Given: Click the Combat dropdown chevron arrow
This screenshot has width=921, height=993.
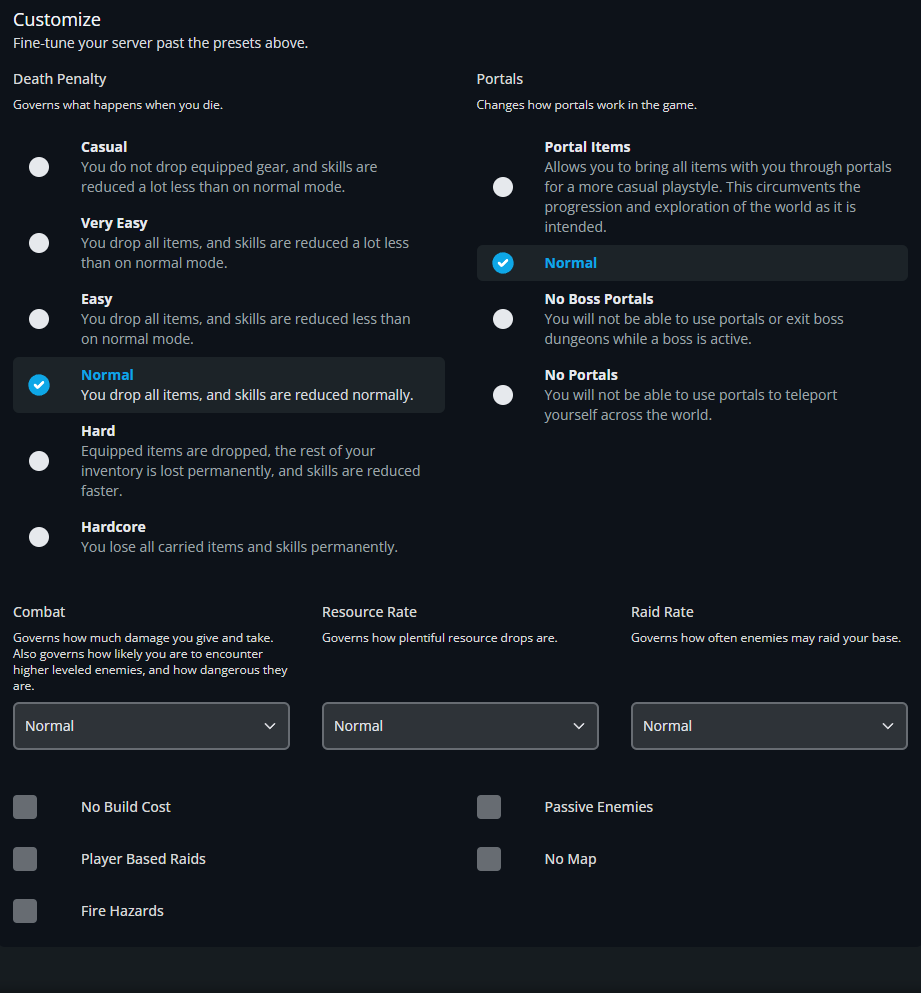Looking at the screenshot, I should pyautogui.click(x=270, y=726).
